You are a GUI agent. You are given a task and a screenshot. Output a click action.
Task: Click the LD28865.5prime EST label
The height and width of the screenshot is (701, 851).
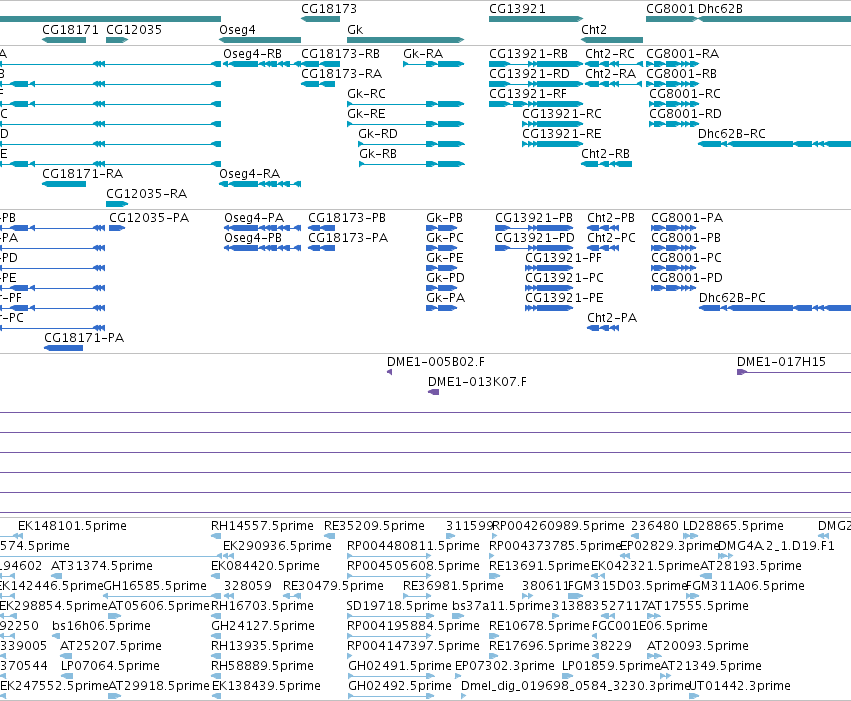point(733,526)
